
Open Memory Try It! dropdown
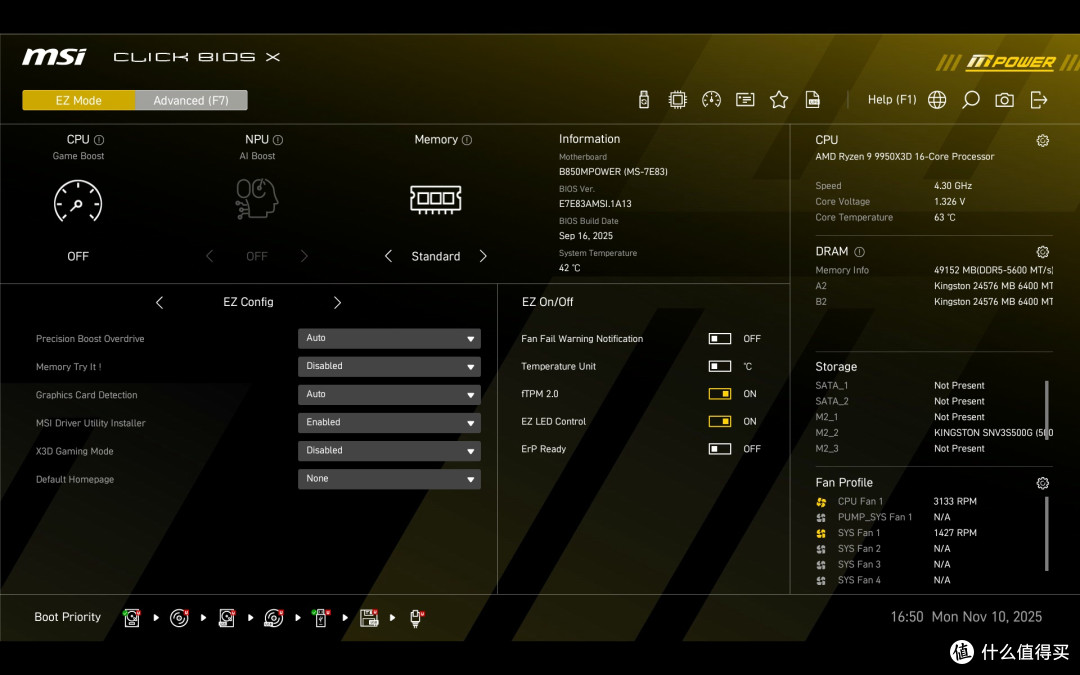389,366
